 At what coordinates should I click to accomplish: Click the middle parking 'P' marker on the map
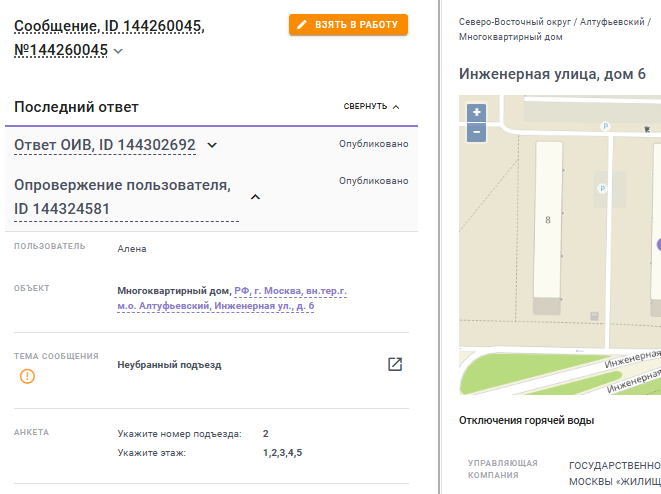click(602, 188)
